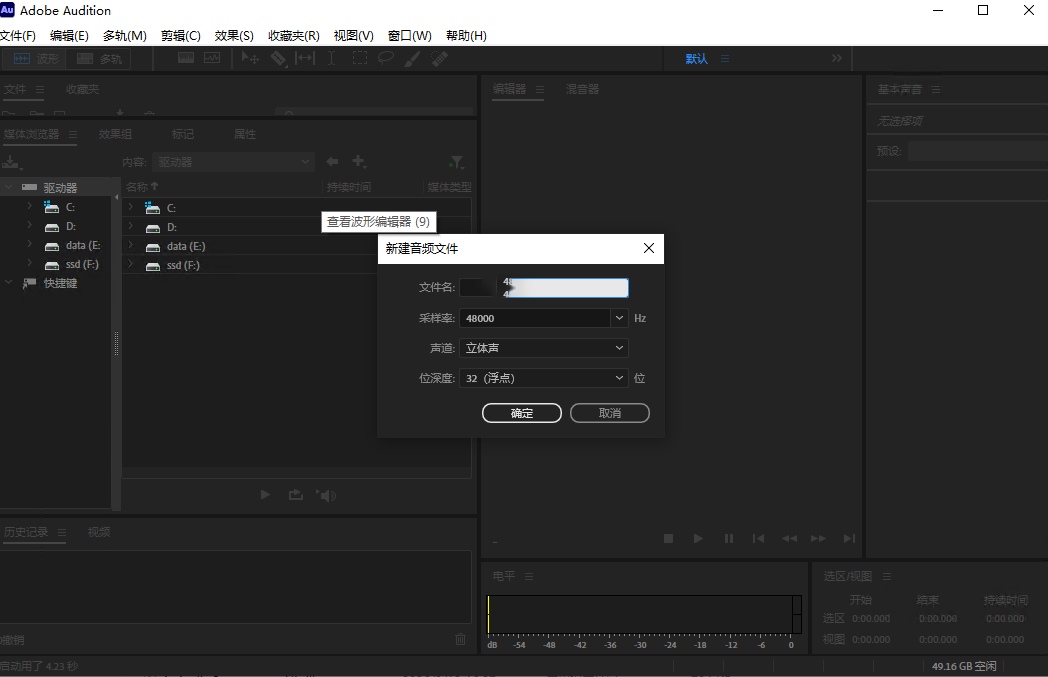Switch to the 视频 tab
The height and width of the screenshot is (677, 1048).
tap(99, 533)
